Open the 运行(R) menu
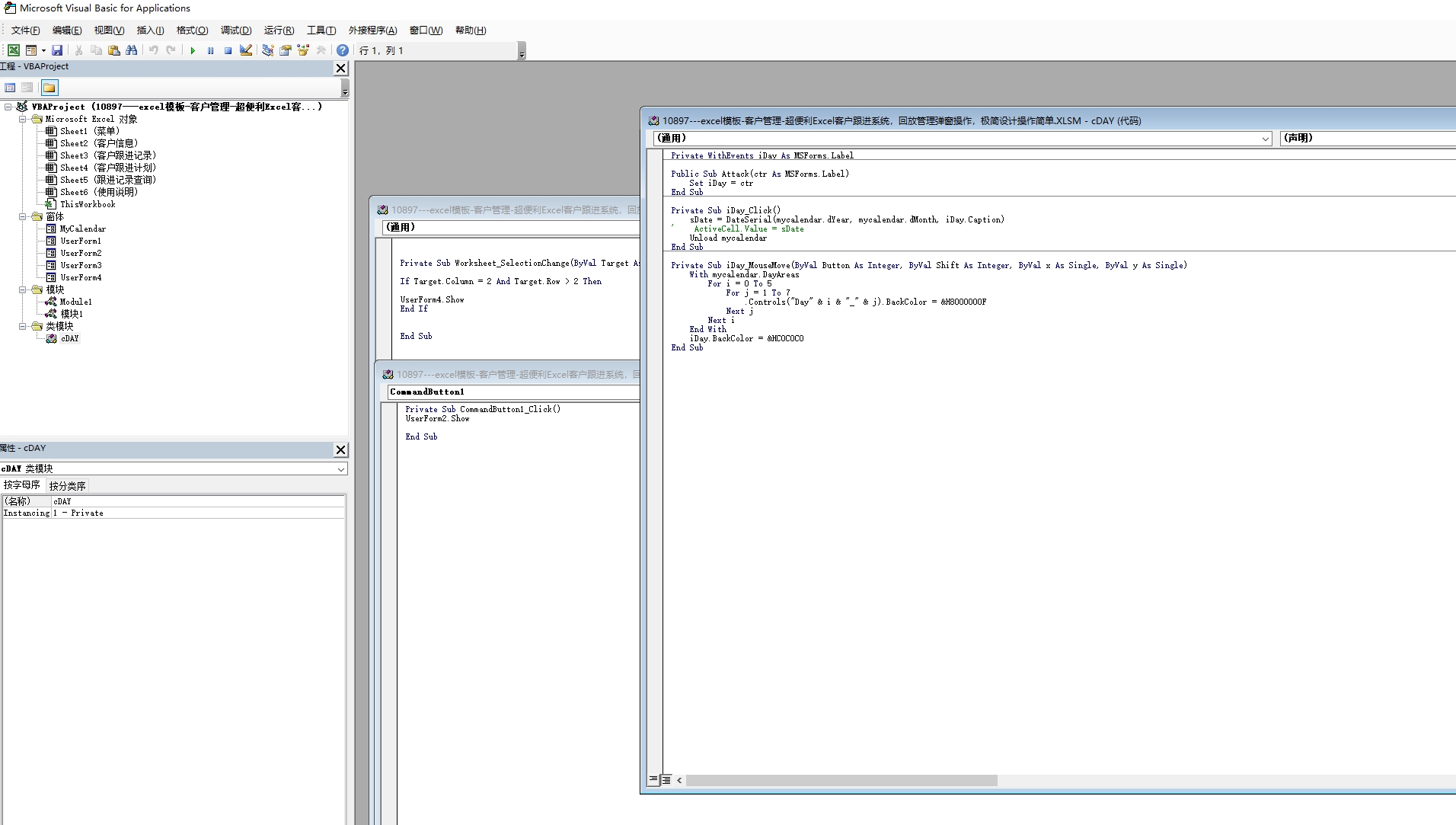This screenshot has height=825, width=1456. [x=279, y=30]
